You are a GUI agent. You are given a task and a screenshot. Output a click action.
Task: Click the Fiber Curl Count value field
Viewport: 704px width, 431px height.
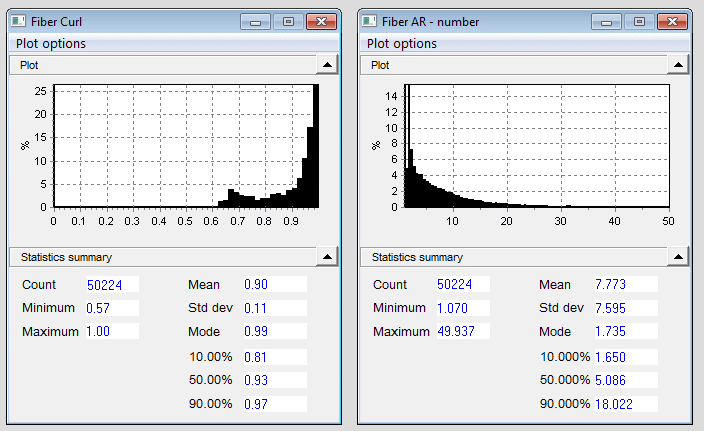pyautogui.click(x=111, y=285)
